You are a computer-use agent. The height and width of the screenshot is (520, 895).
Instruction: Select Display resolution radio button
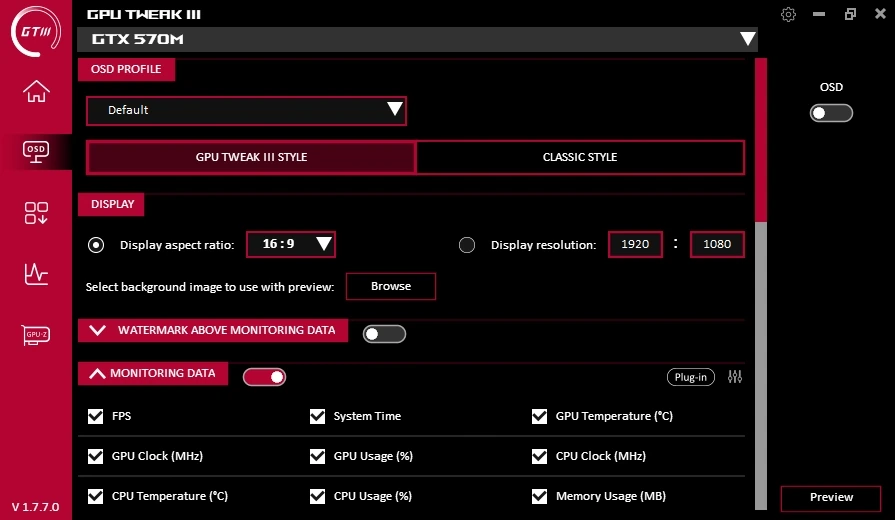[467, 245]
